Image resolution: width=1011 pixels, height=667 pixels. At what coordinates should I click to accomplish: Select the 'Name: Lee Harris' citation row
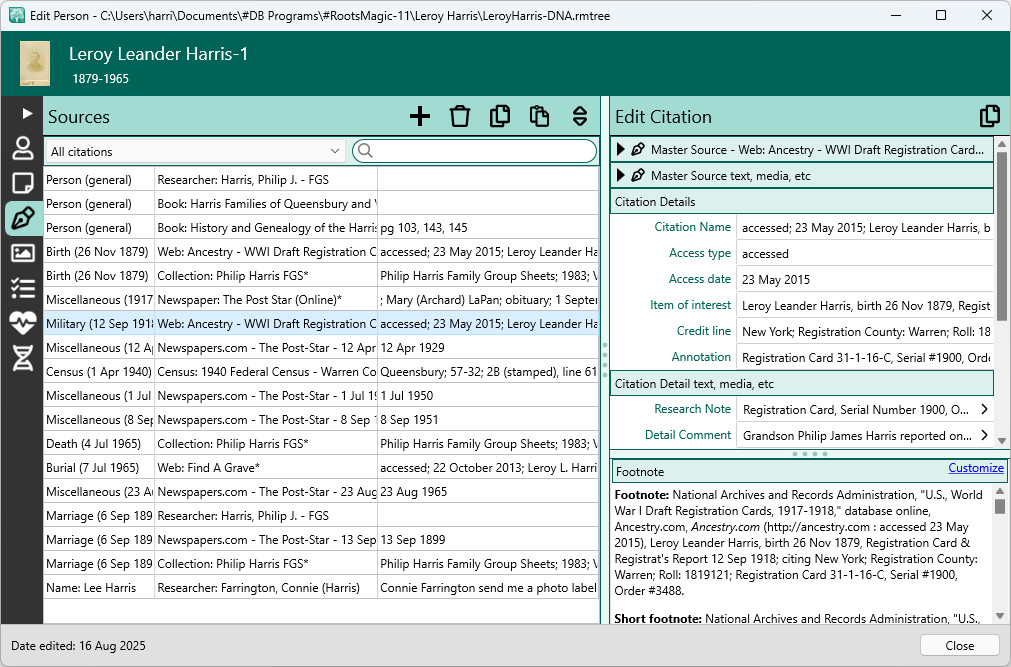coord(321,588)
